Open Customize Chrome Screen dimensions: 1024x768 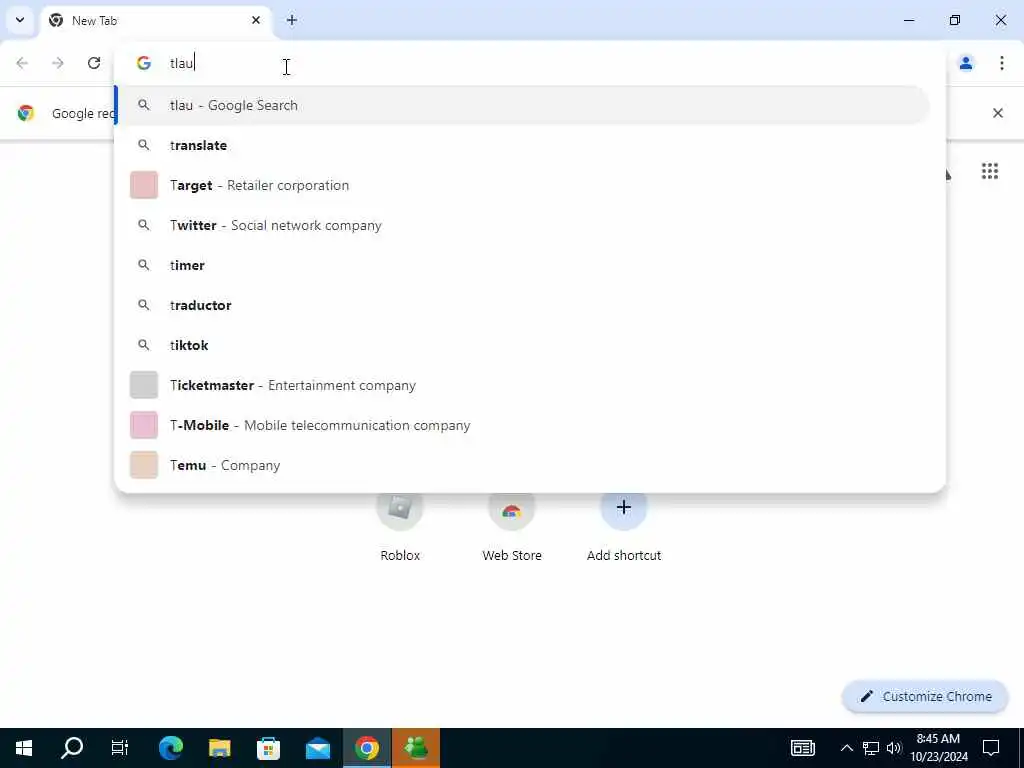click(925, 696)
